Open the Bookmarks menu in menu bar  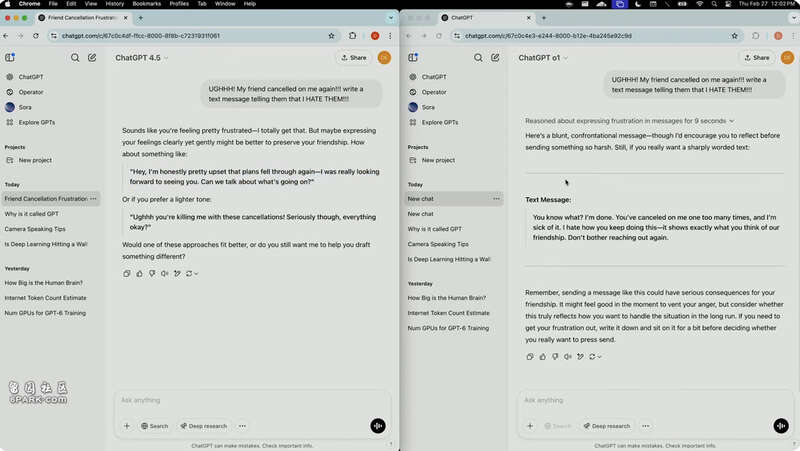pyautogui.click(x=146, y=4)
